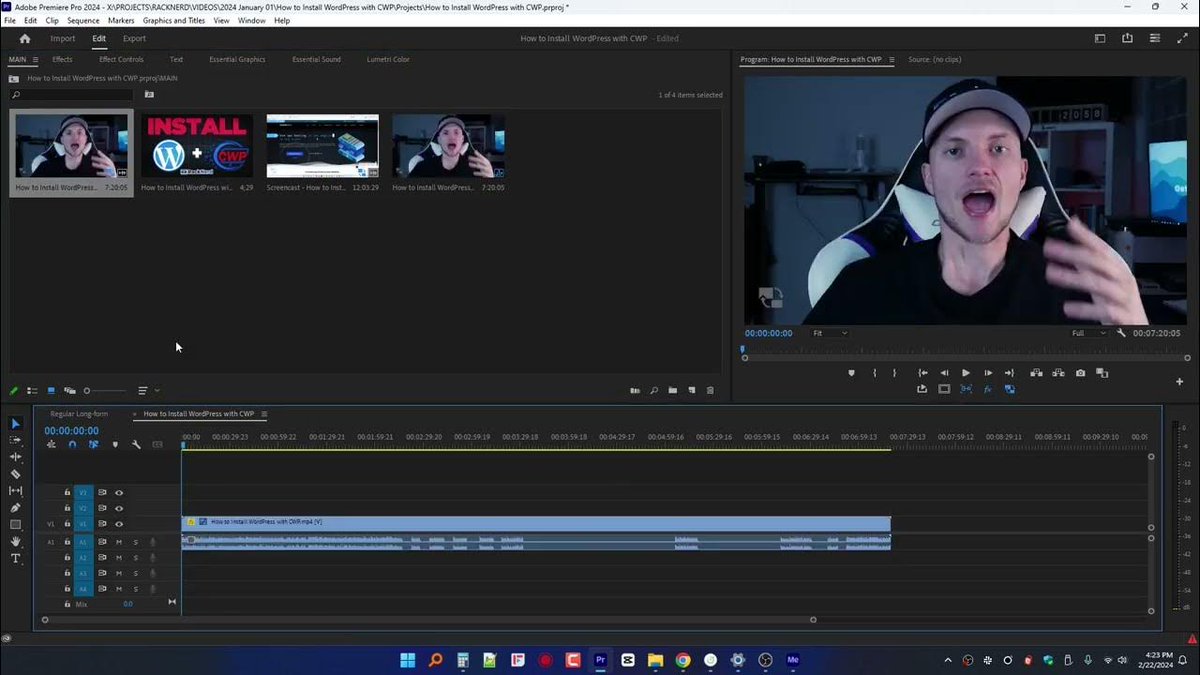Click the Program Monitor playhead

[x=743, y=349]
